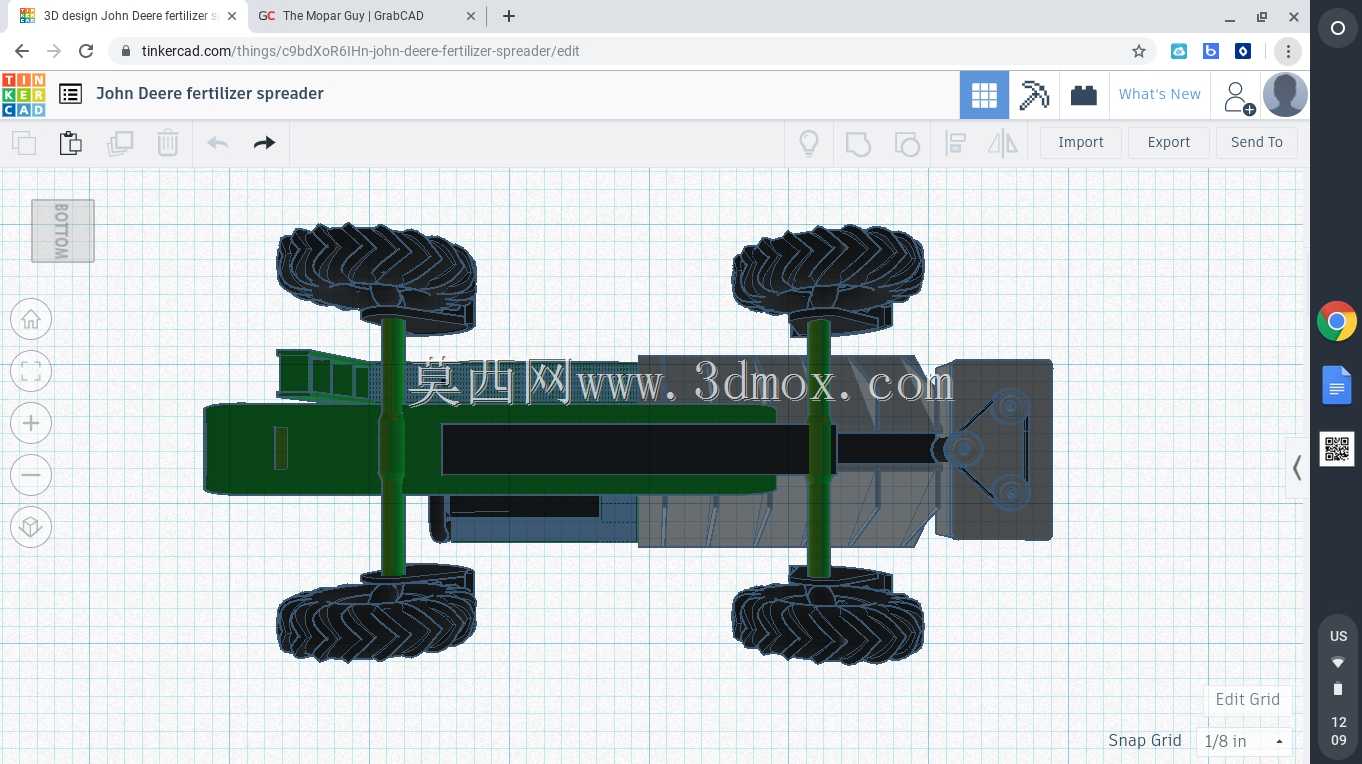Click the design title John Deere fertilizer spreader
Viewport: 1362px width, 764px height.
click(x=210, y=93)
